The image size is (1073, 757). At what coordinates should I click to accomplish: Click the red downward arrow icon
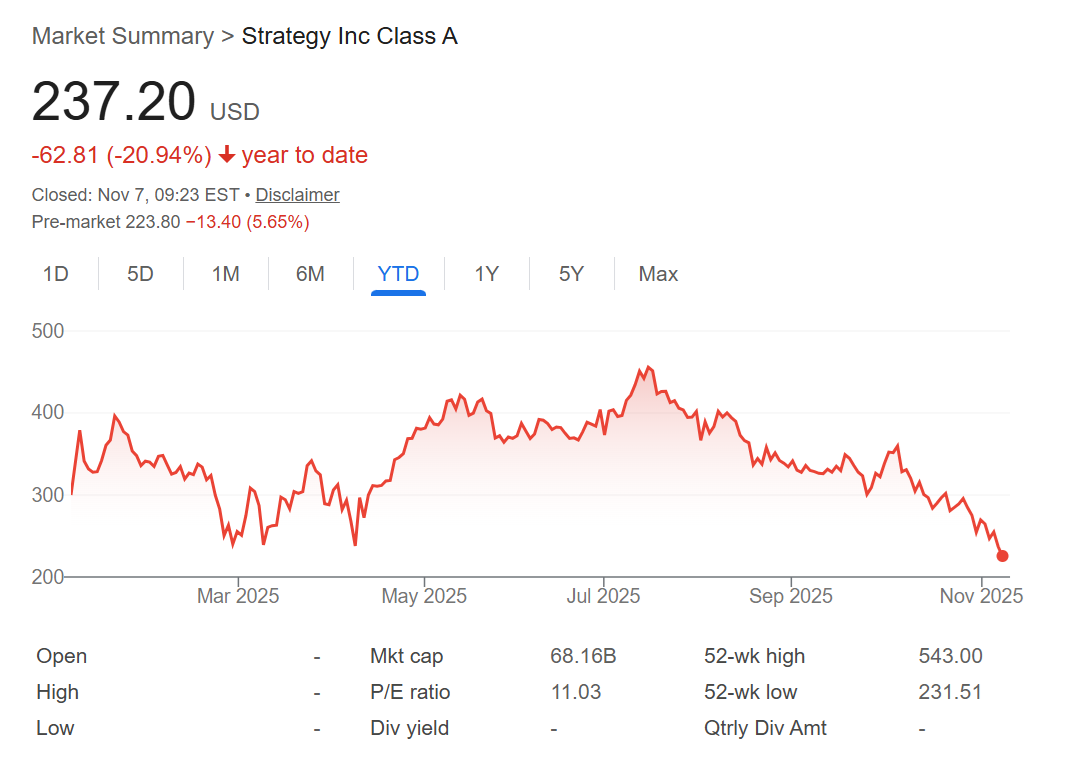(x=228, y=155)
